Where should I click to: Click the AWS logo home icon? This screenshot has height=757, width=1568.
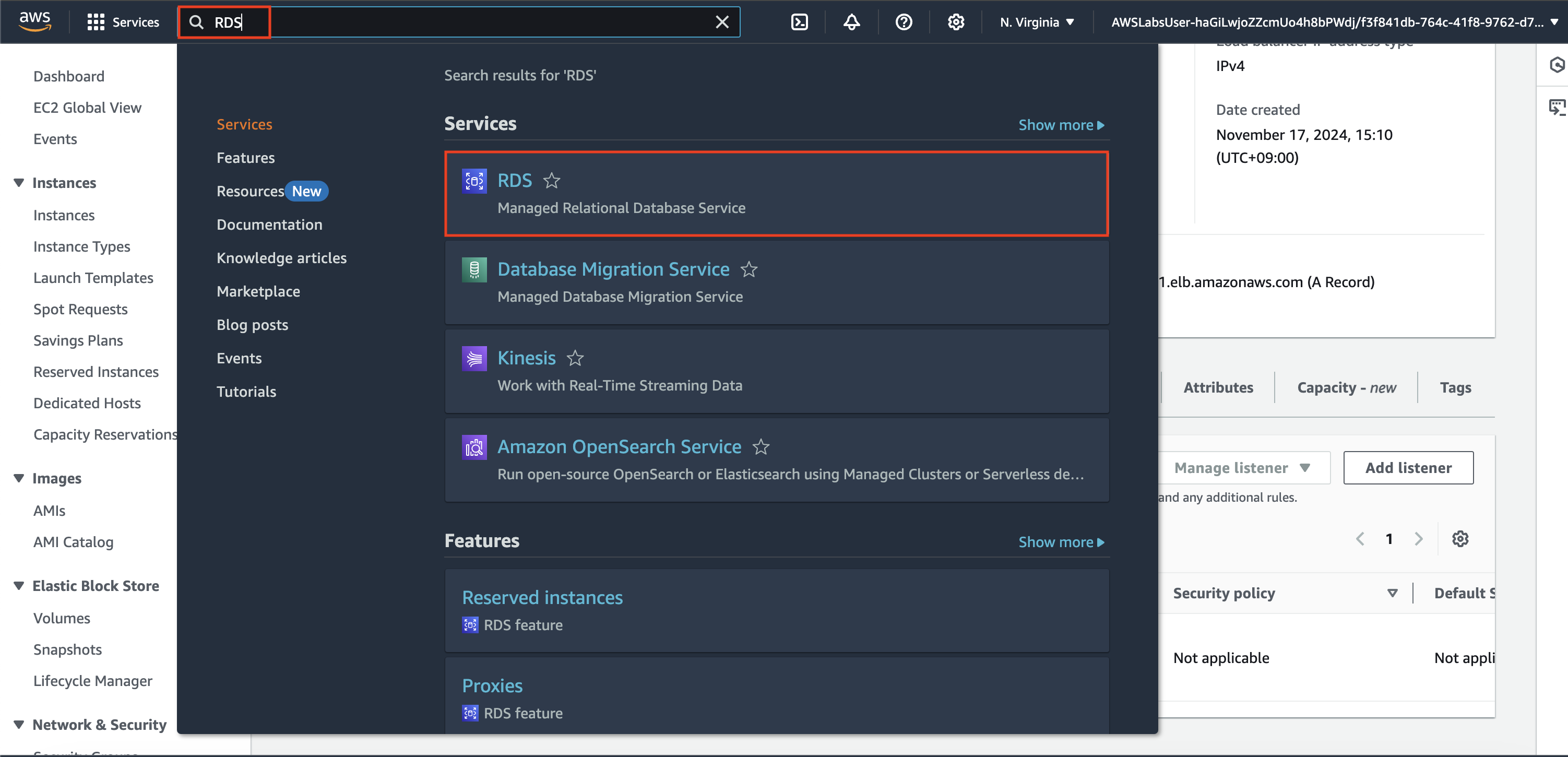click(34, 21)
